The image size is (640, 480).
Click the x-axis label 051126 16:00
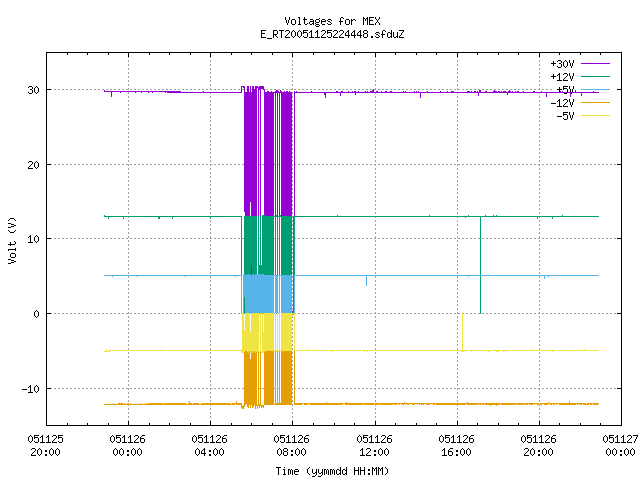click(x=456, y=446)
